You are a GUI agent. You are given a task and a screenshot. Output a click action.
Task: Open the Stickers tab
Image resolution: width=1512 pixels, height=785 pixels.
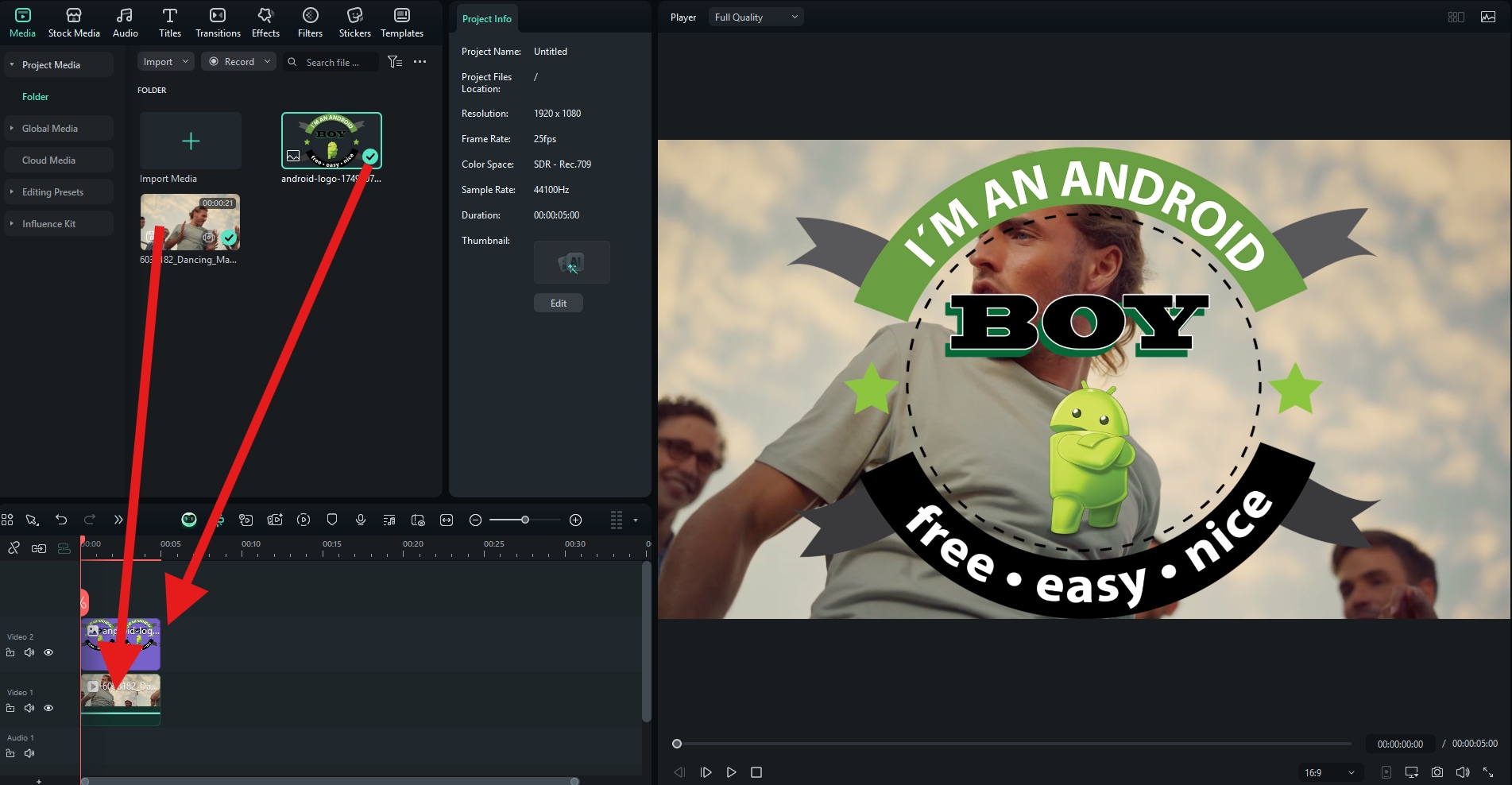[x=354, y=22]
